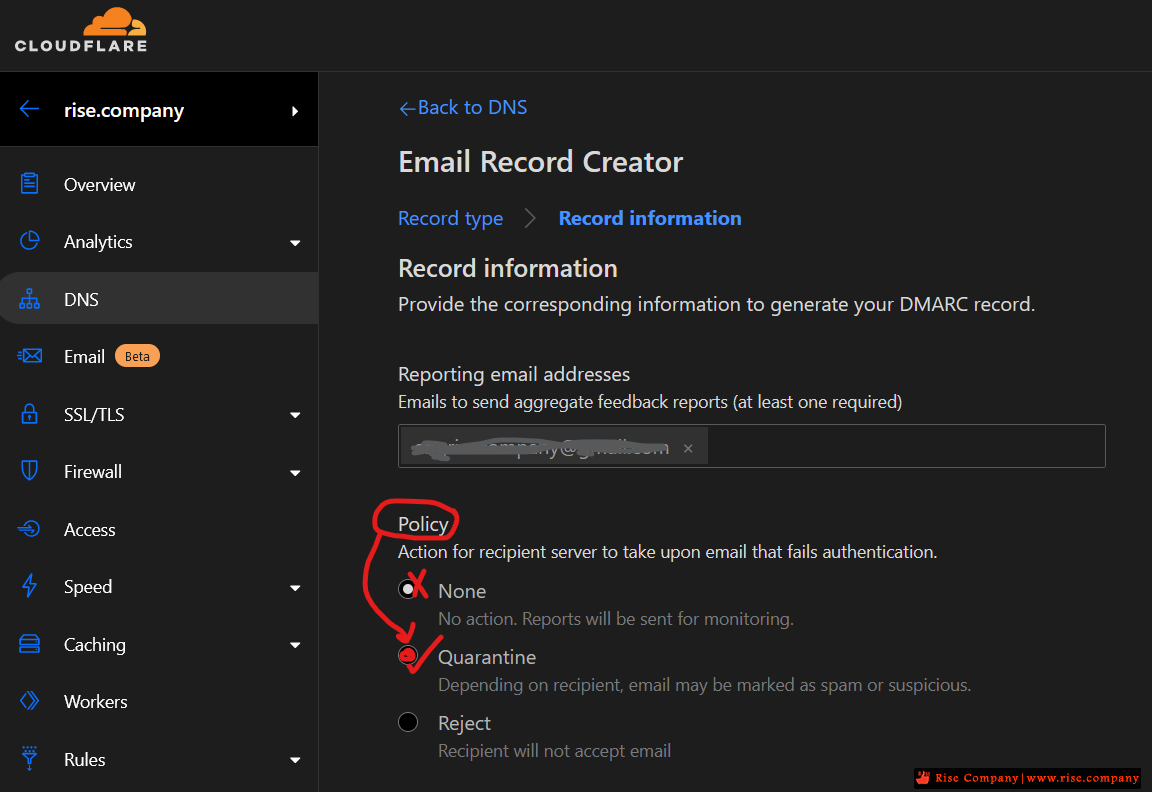The image size is (1152, 792).
Task: Click the DNS network tree icon
Action: point(30,299)
